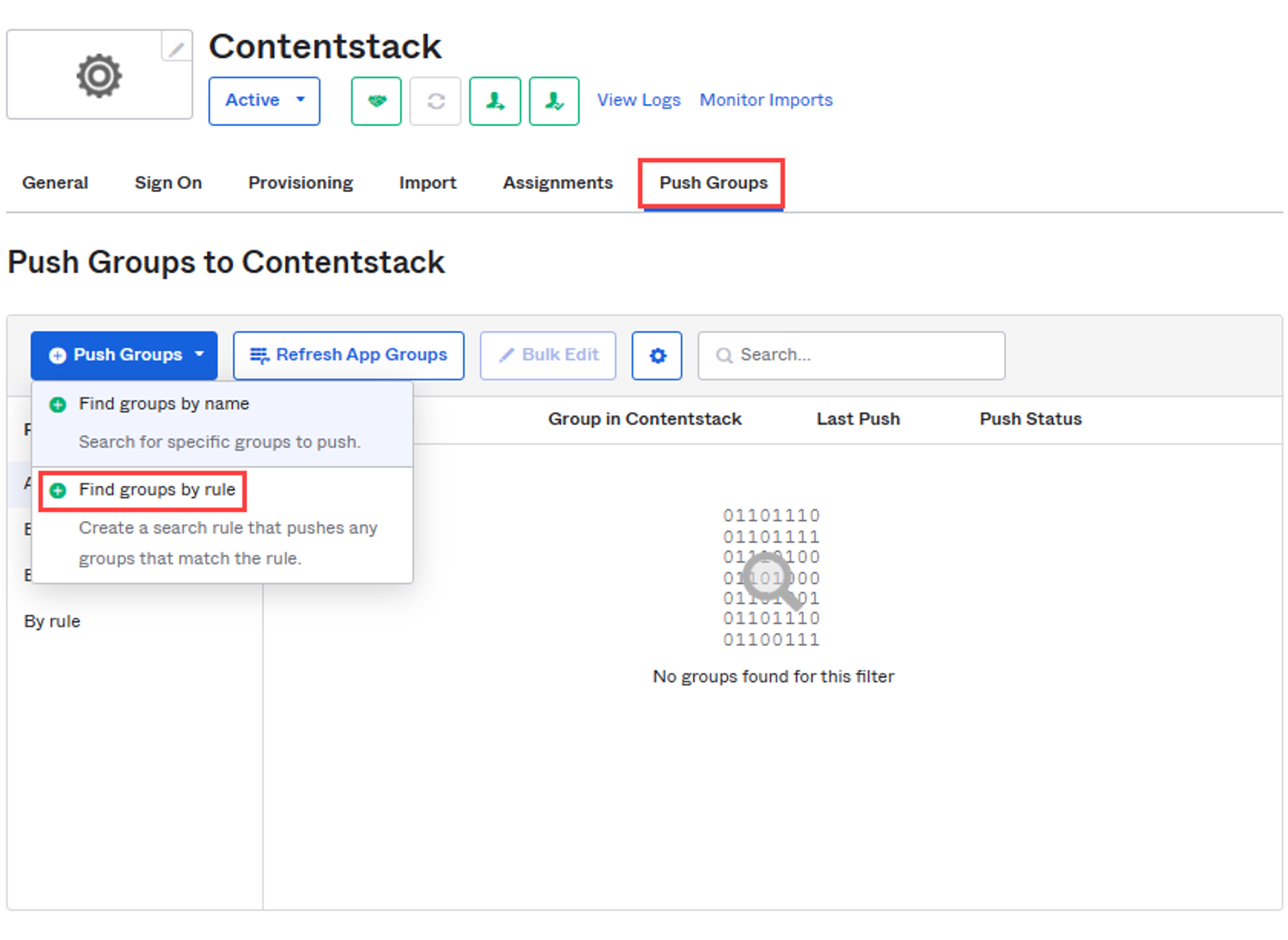Open the Monitor Imports link
Screen dimensions: 1288x940
766,100
